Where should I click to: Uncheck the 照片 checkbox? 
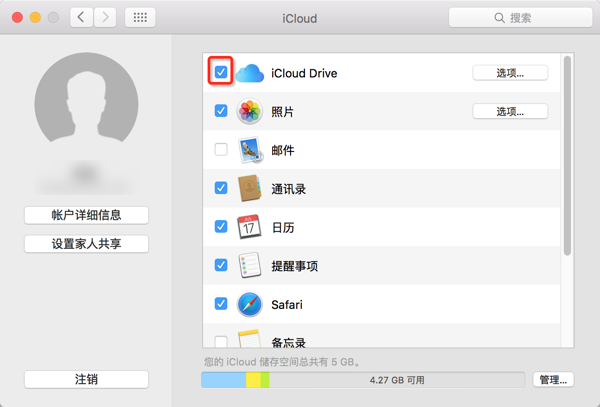[221, 111]
